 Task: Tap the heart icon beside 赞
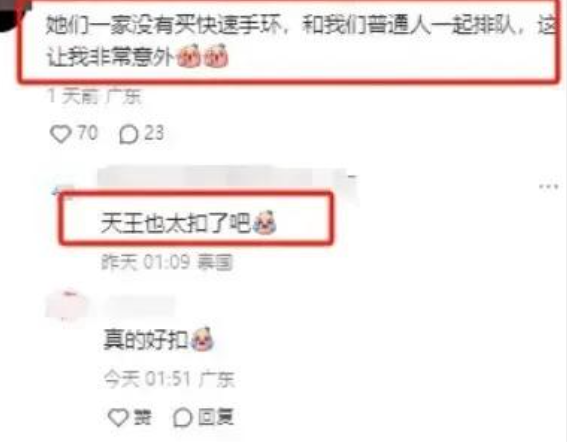click(x=118, y=417)
